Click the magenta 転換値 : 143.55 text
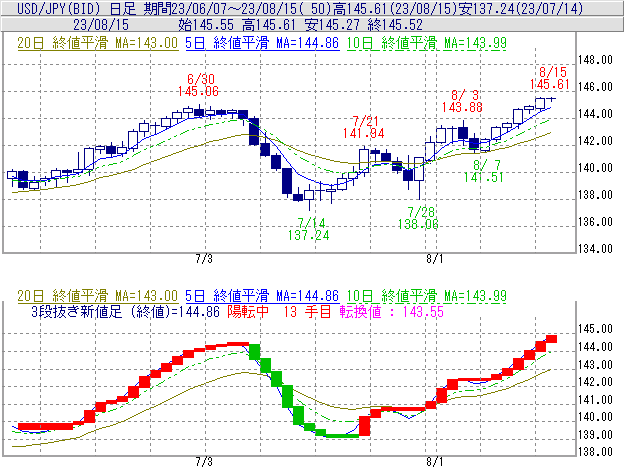Screen dimensions: 624x475 pos(392,312)
